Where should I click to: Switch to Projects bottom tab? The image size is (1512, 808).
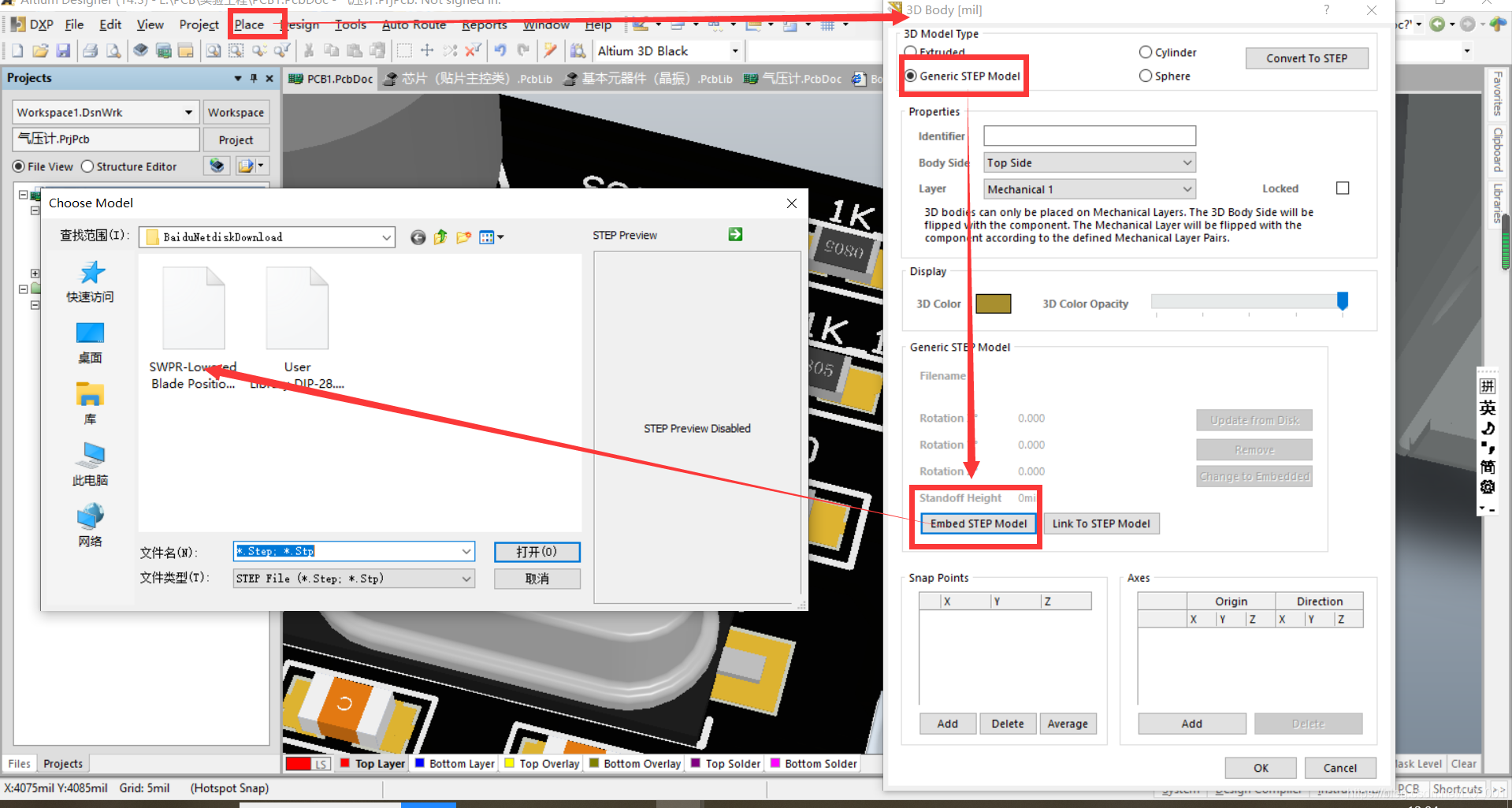point(63,763)
